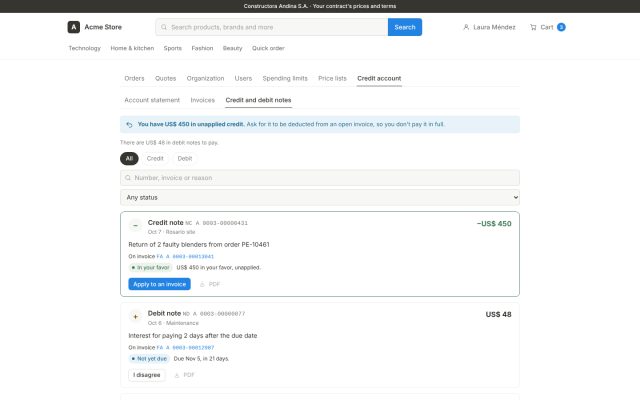Viewport: 640px width, 400px height.
Task: Open the Spending limits tab
Action: (285, 78)
